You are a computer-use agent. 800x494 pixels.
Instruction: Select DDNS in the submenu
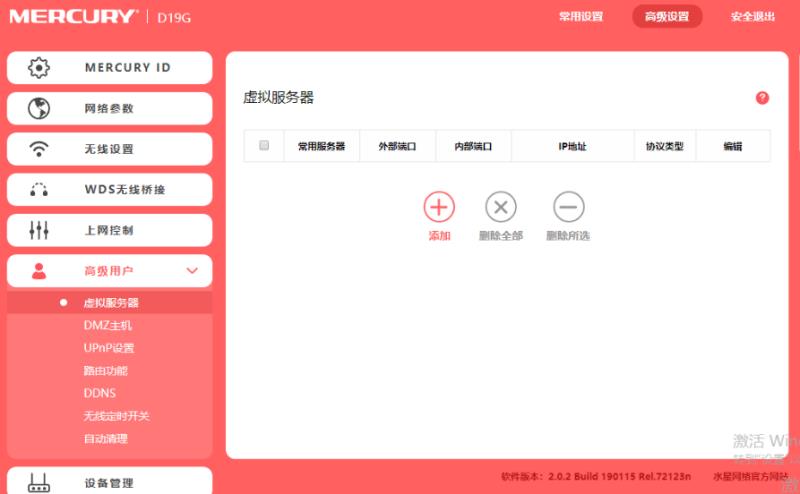pos(100,393)
